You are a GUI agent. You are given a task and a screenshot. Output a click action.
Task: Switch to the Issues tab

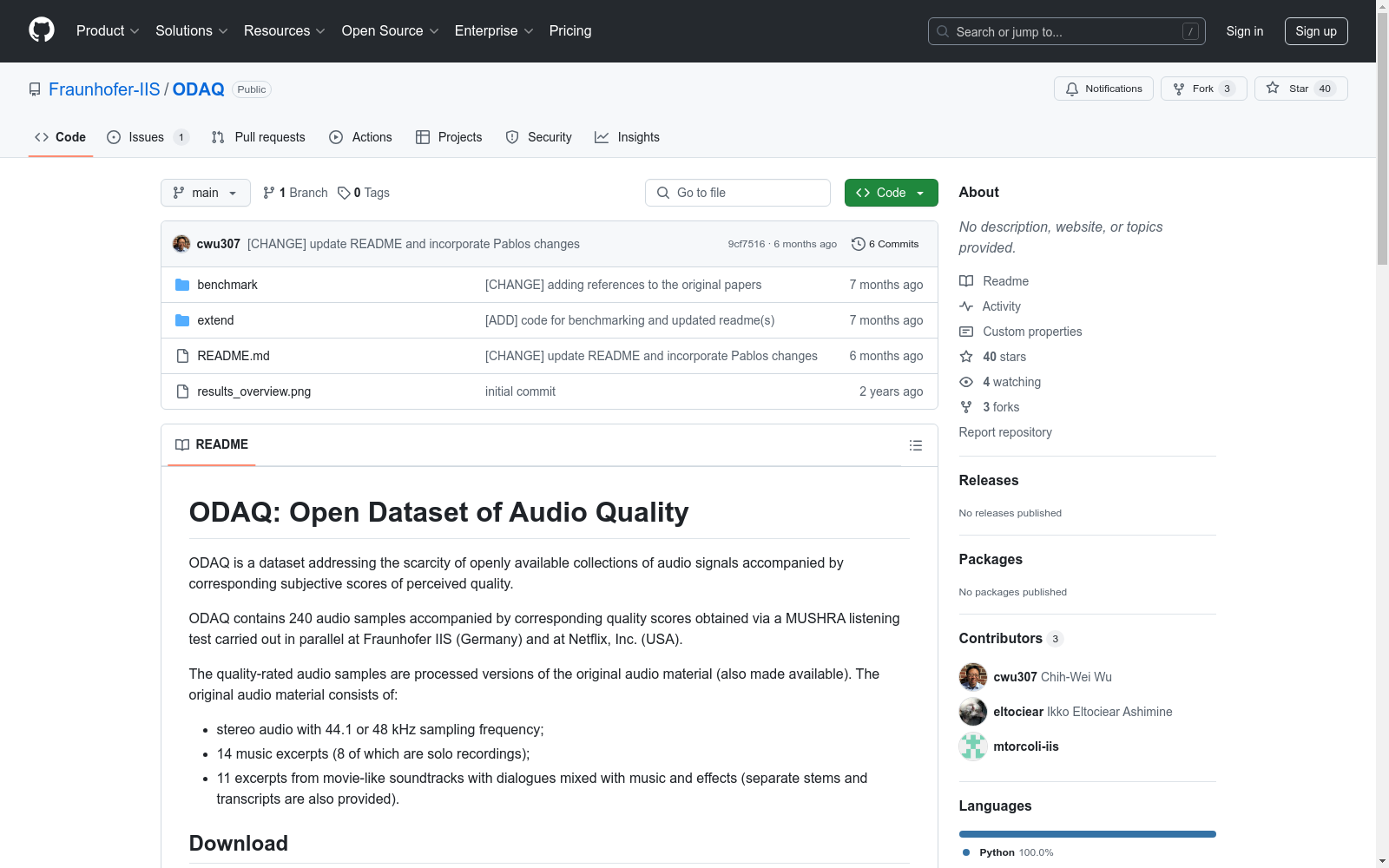click(148, 137)
